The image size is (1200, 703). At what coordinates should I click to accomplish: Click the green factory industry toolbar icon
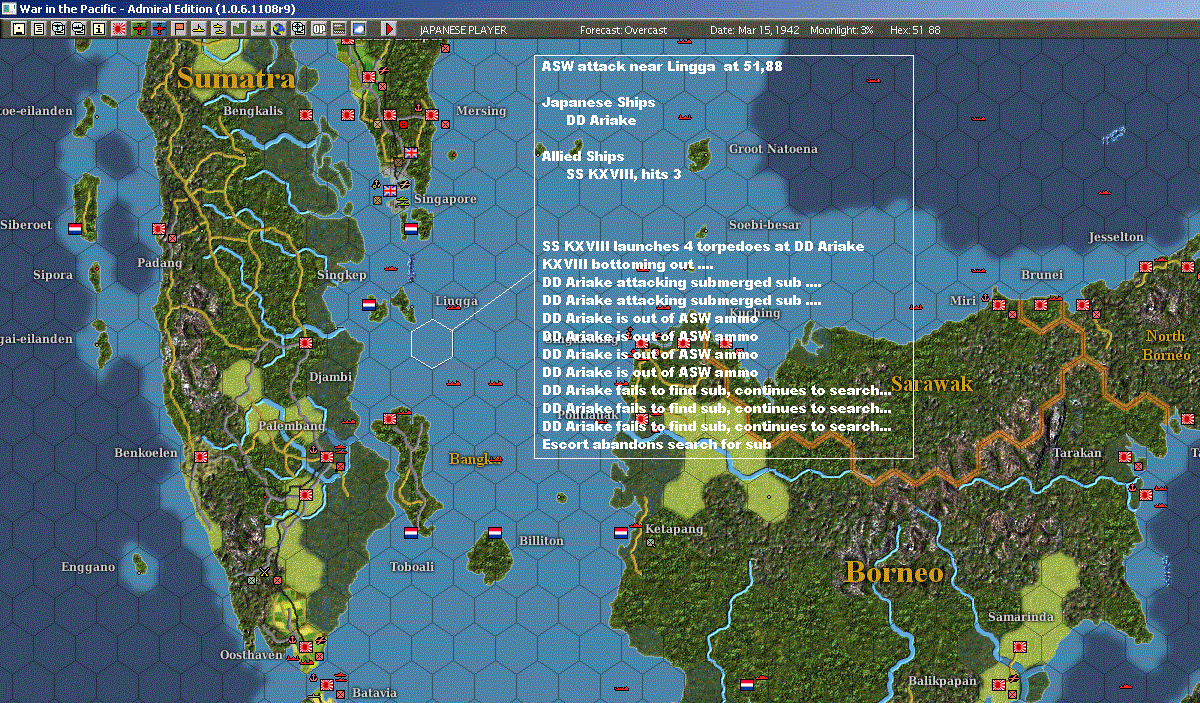(239, 29)
